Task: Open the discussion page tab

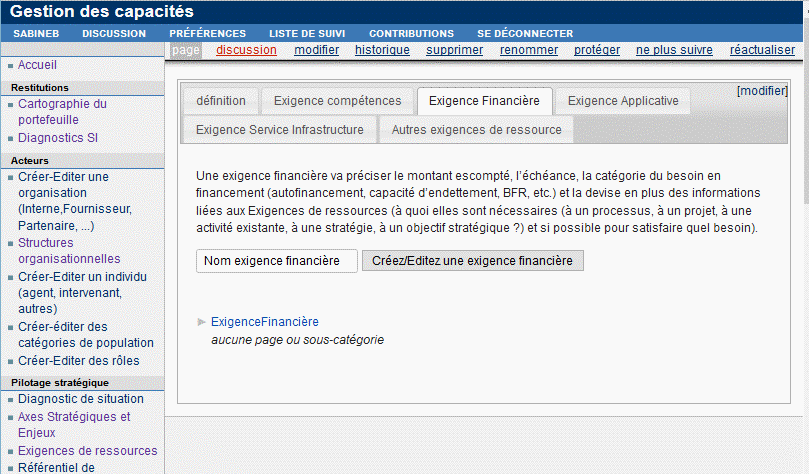Action: pyautogui.click(x=246, y=50)
